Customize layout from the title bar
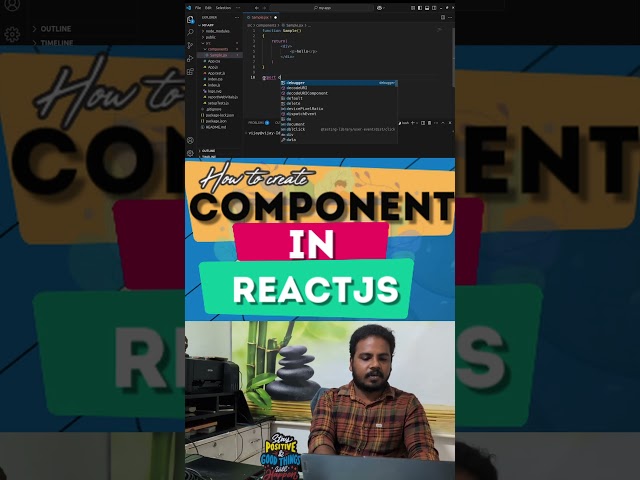 (x=413, y=8)
